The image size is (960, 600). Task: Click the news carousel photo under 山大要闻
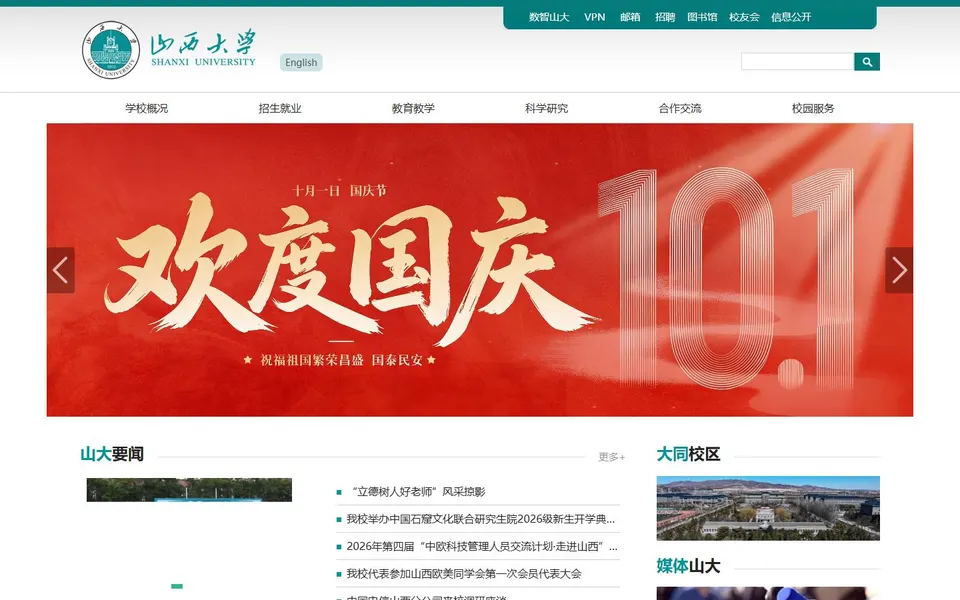click(x=189, y=490)
